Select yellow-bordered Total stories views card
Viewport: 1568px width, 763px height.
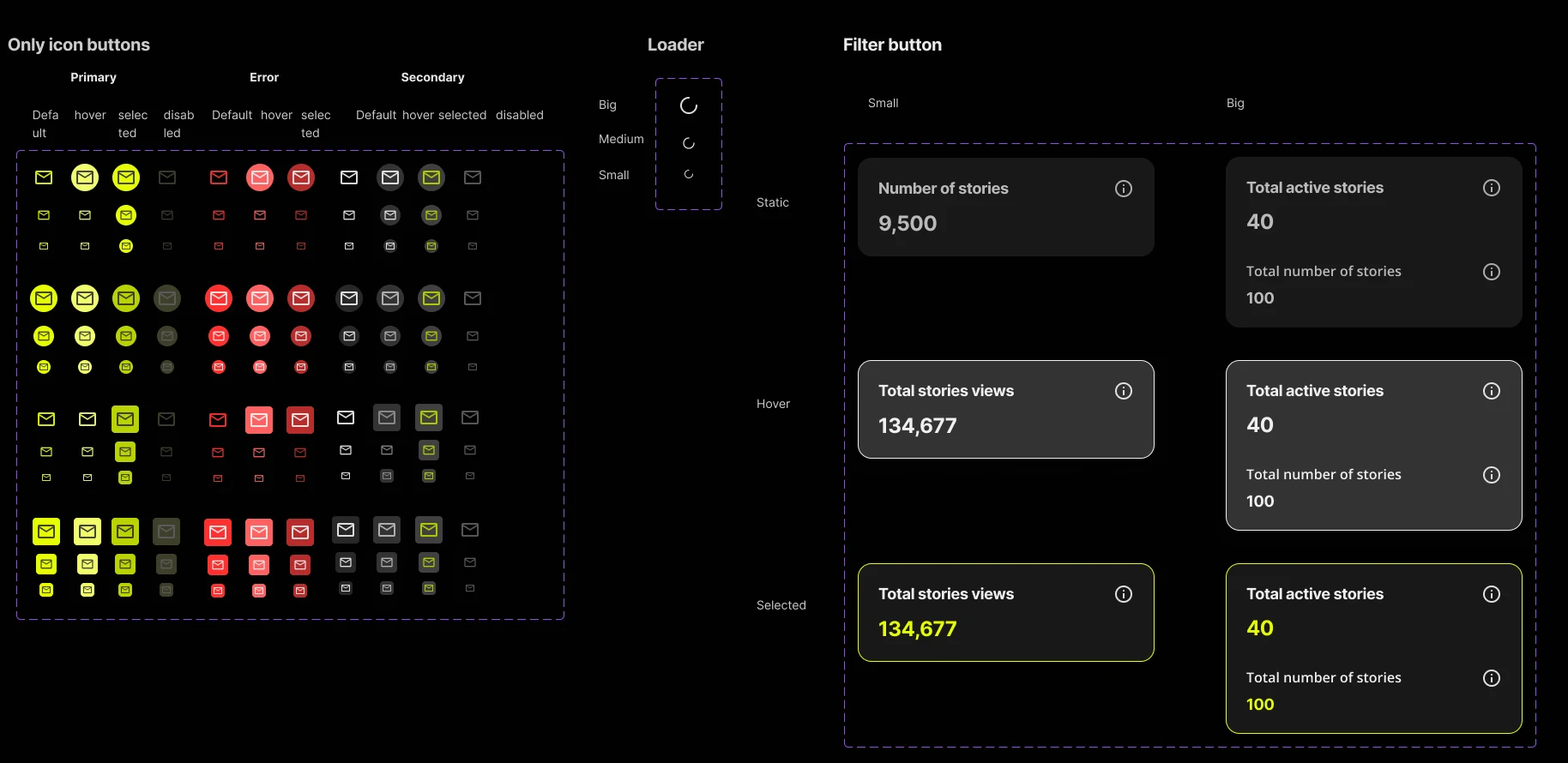point(1006,612)
